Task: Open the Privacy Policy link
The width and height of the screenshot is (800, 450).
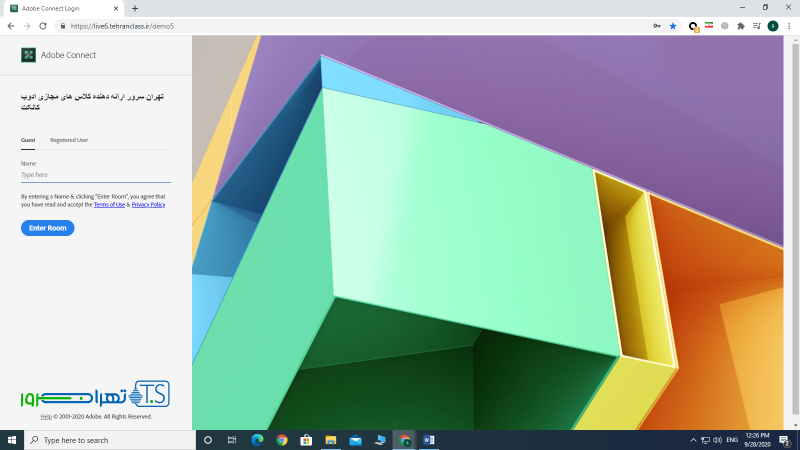Action: [x=148, y=204]
